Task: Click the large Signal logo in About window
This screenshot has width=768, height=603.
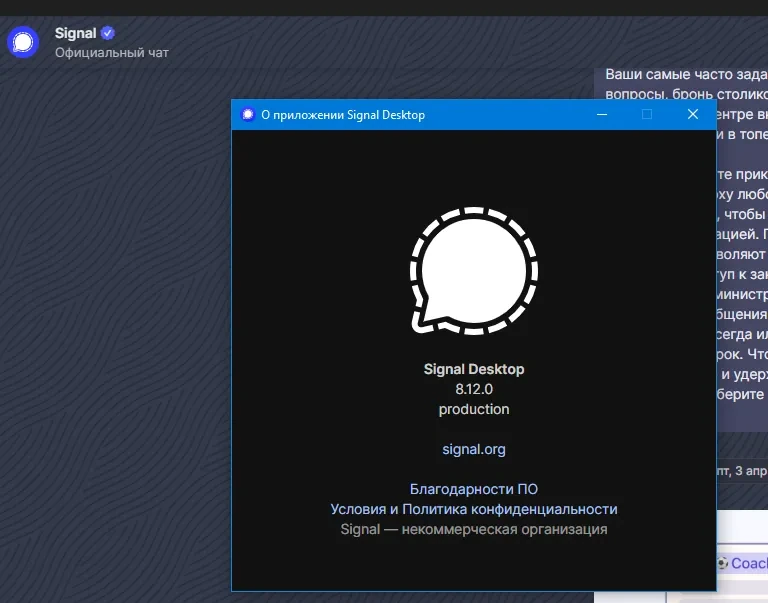Action: click(x=474, y=271)
